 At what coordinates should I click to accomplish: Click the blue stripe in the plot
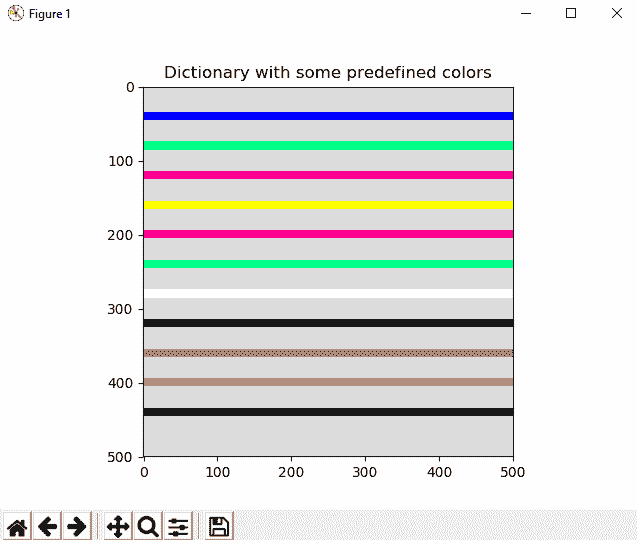[x=328, y=116]
